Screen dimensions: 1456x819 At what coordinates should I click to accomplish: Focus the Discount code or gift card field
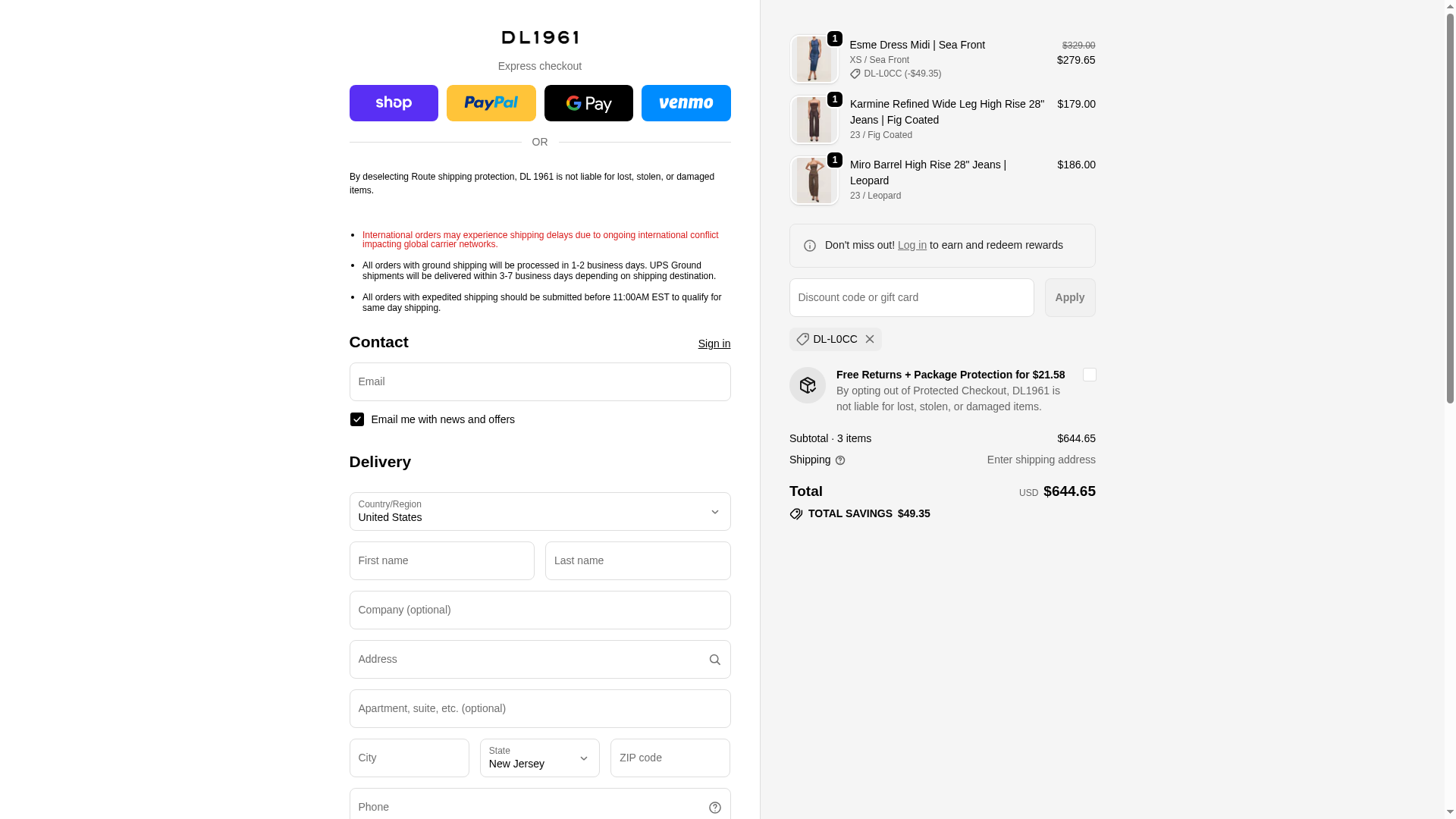coord(911,297)
